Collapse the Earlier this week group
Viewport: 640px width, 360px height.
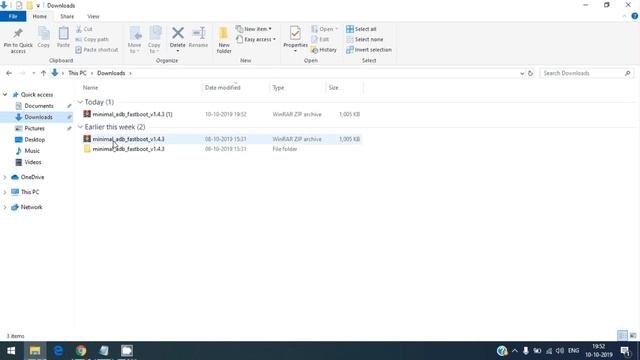tap(80, 127)
